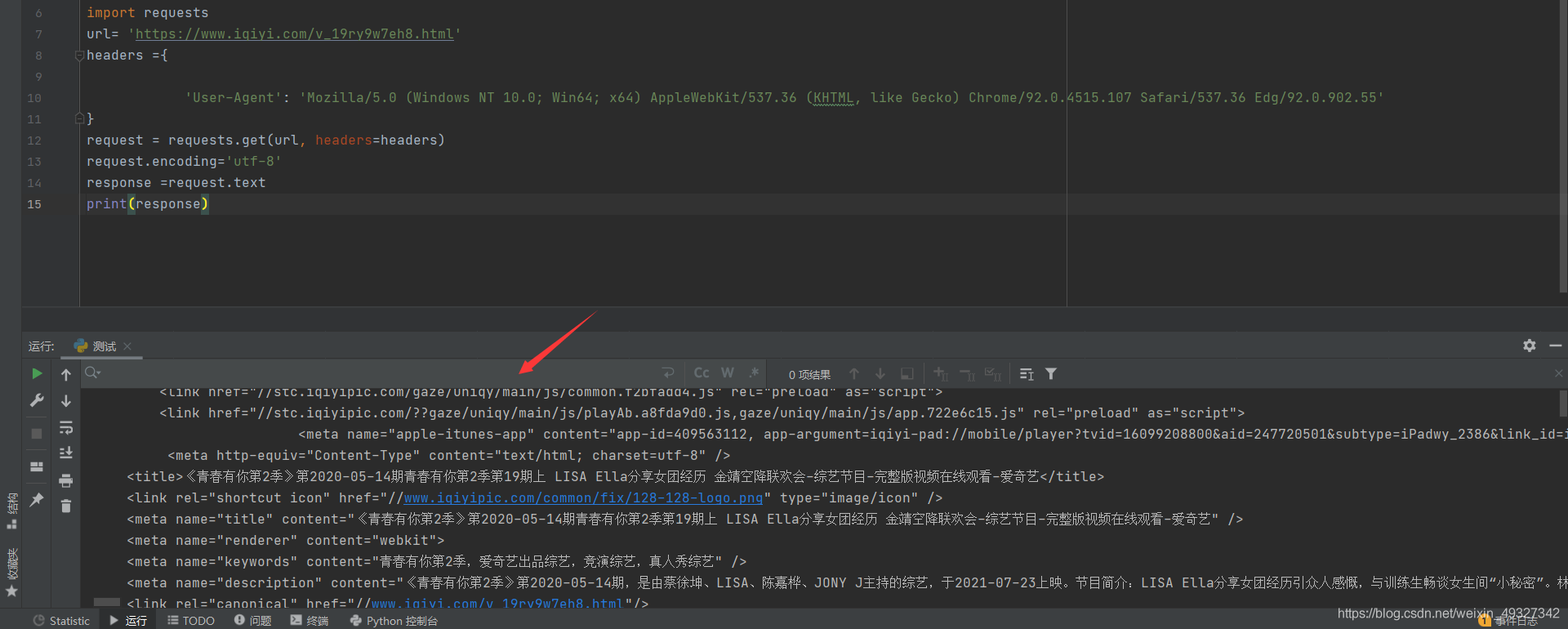This screenshot has height=629, width=1568.
Task: Open the 问题 problems tab
Action: [253, 621]
